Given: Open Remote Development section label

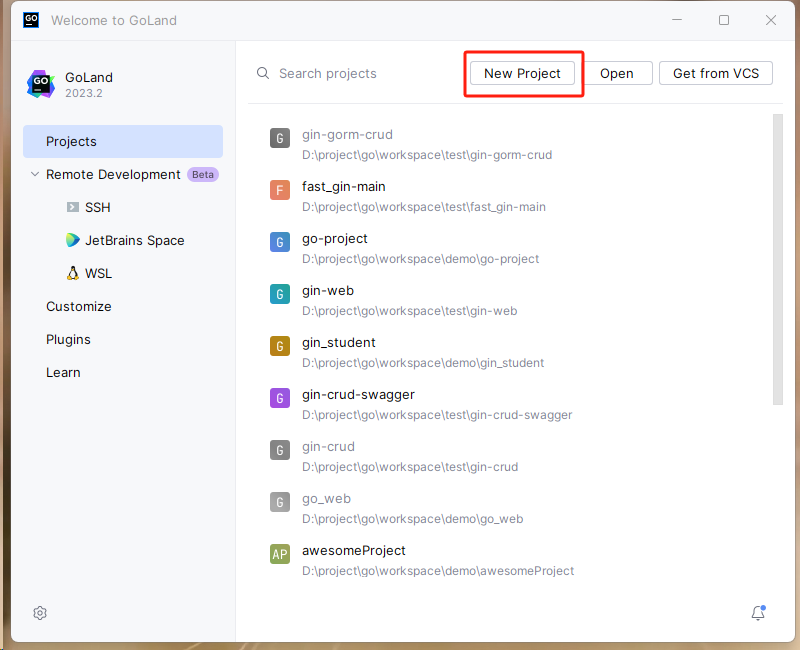Looking at the screenshot, I should tap(113, 174).
